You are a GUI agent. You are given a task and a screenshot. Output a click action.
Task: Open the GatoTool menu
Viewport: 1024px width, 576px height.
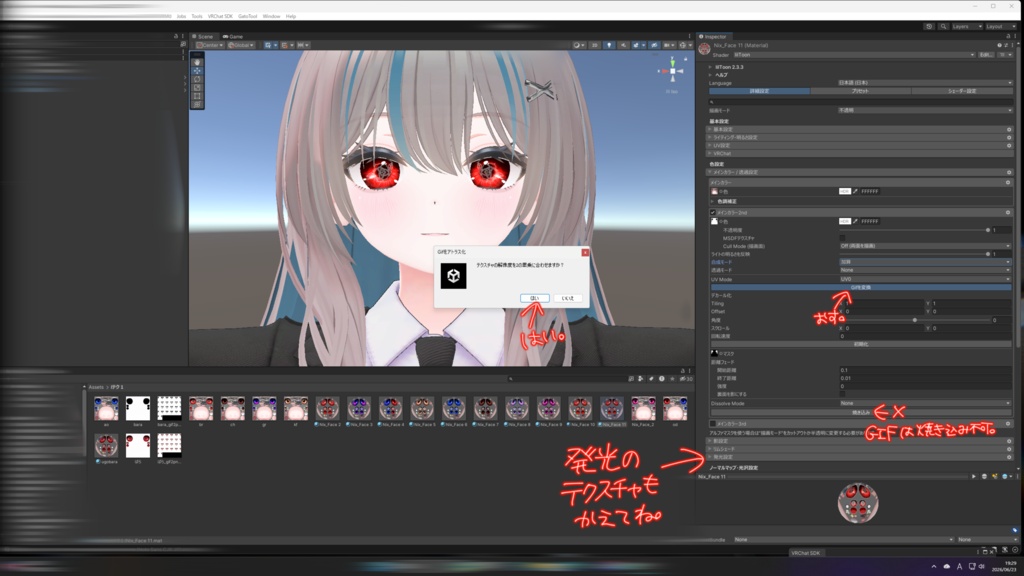[x=248, y=16]
